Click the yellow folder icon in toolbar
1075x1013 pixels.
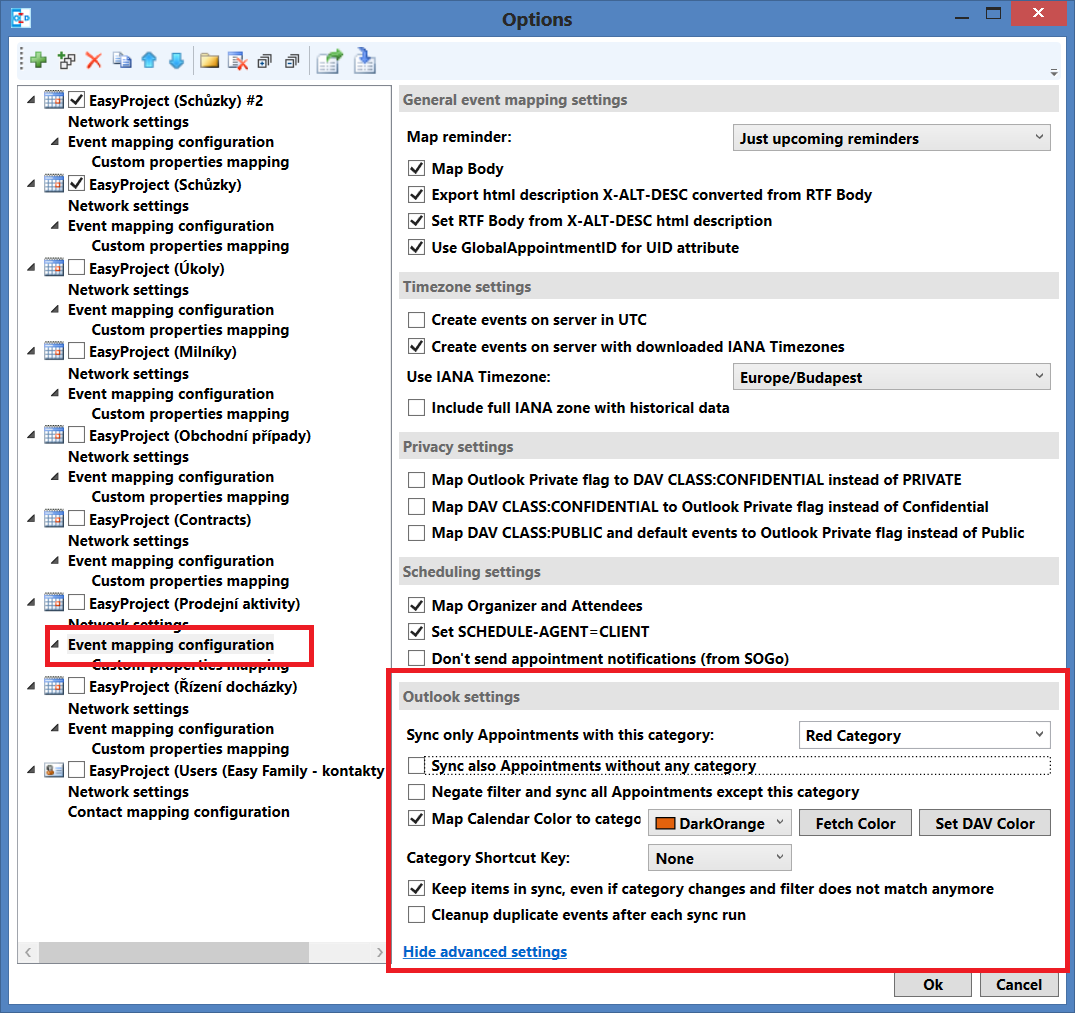(x=209, y=61)
